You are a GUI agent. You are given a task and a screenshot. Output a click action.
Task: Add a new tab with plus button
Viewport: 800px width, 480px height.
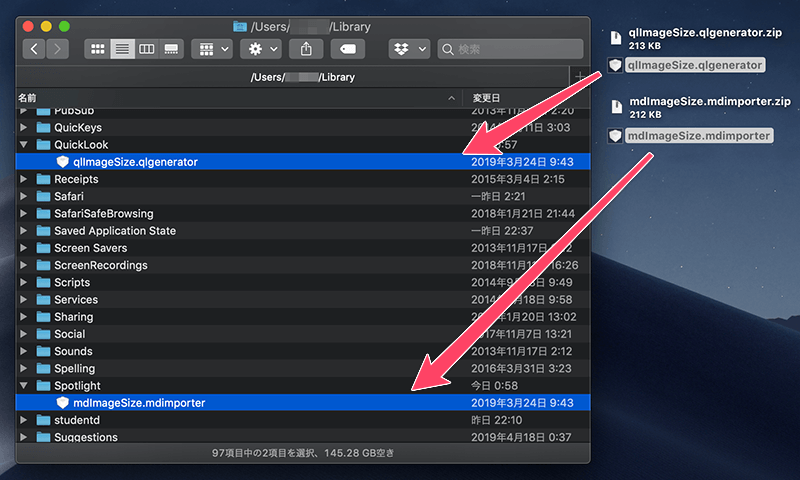[x=580, y=77]
